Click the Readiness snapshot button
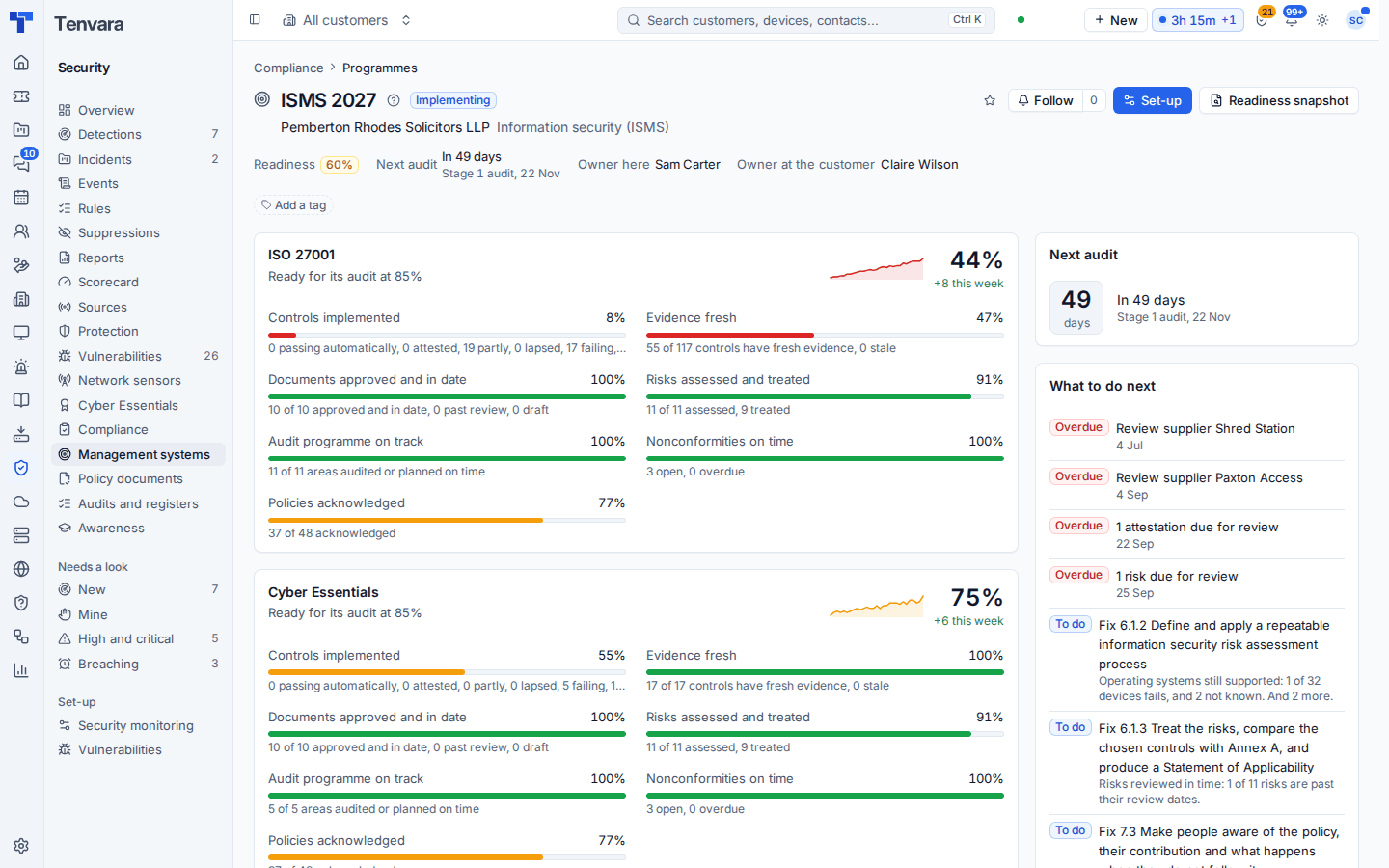 click(x=1279, y=100)
